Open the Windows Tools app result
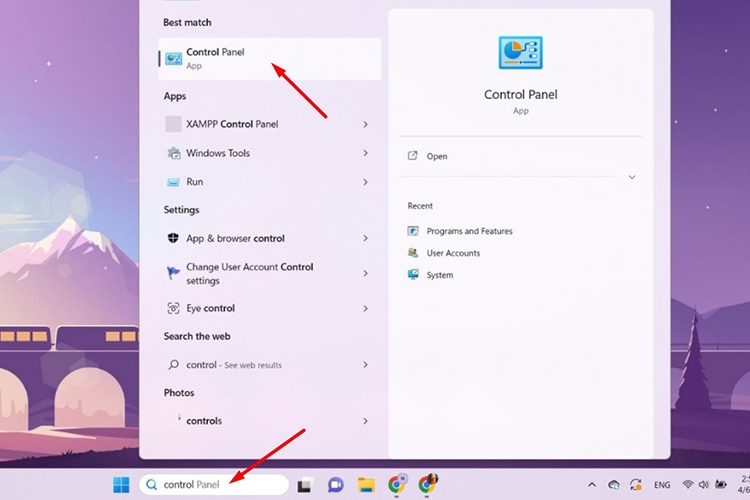This screenshot has height=500, width=750. tap(218, 153)
